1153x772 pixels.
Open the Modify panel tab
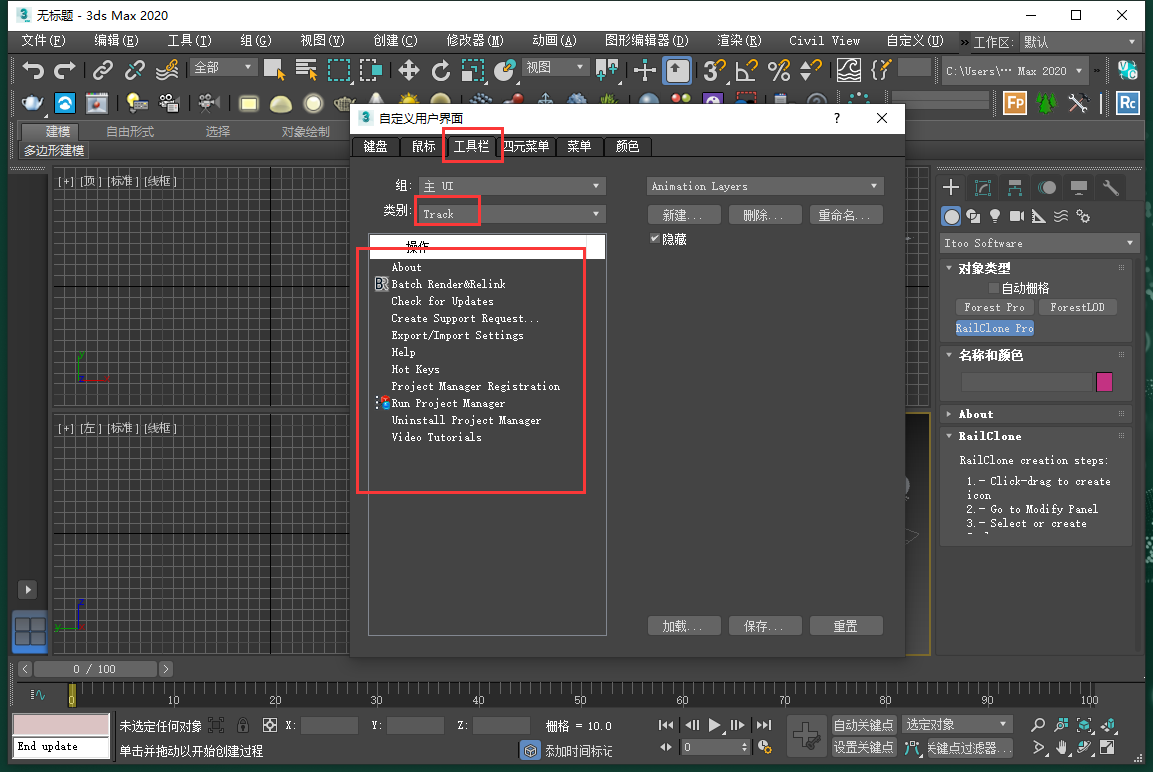coord(982,187)
